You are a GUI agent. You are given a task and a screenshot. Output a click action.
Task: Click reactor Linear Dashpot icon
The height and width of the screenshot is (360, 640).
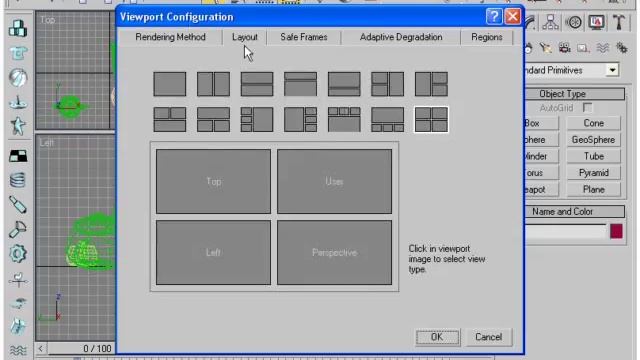point(18,205)
